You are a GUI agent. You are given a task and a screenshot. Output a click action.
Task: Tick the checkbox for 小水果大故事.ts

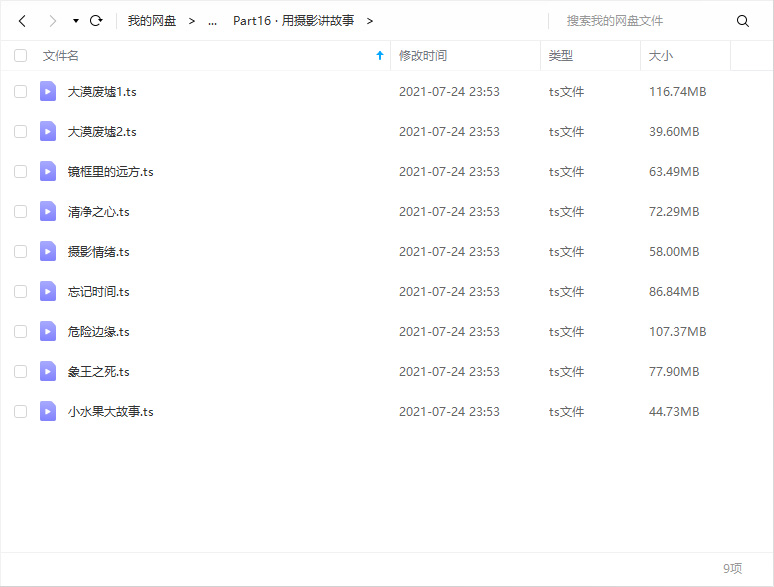(x=21, y=411)
